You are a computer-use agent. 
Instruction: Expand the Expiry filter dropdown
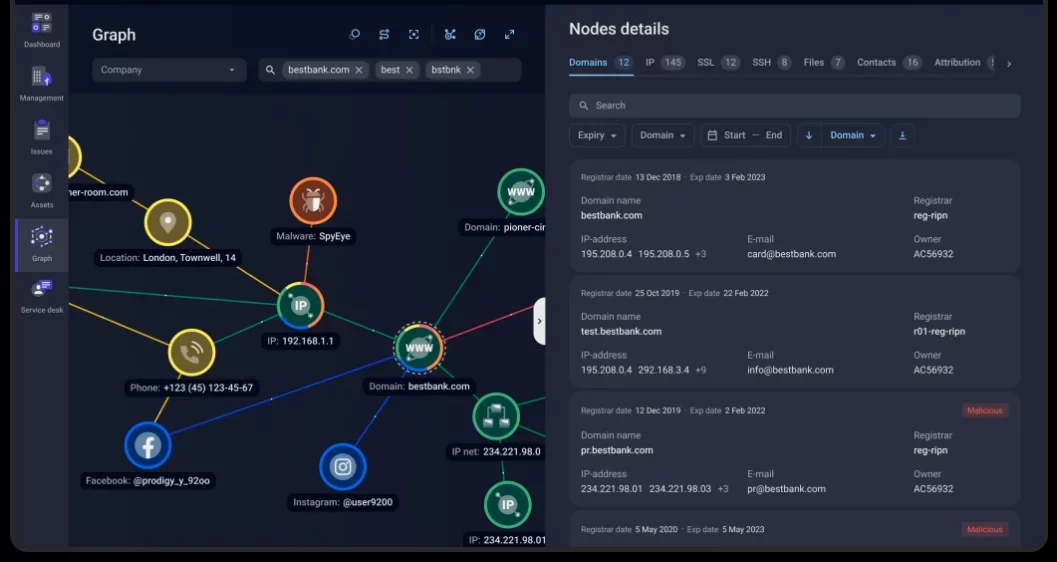pos(597,136)
